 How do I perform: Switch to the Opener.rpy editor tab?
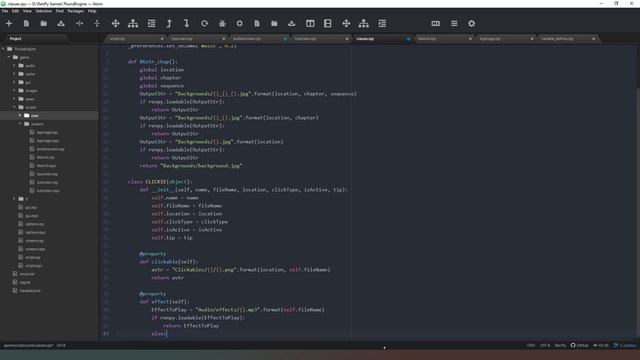point(197,39)
